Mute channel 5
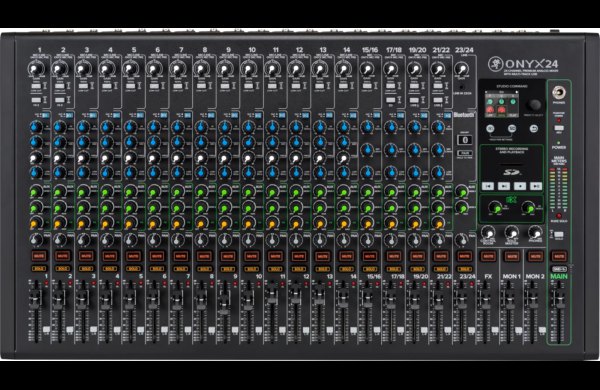Viewport: 600px width, 390px height. pyautogui.click(x=133, y=256)
